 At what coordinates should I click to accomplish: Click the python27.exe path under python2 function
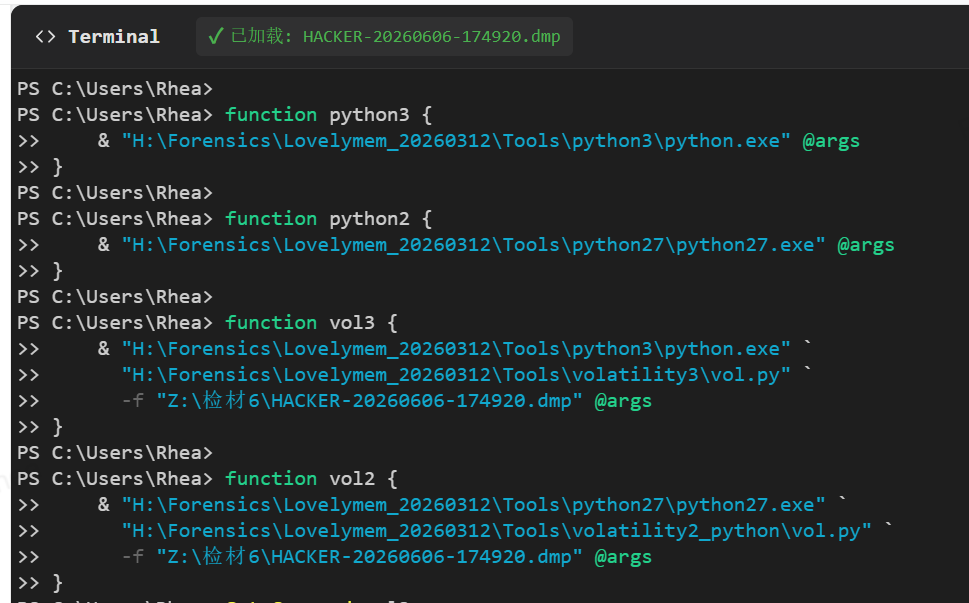[473, 245]
